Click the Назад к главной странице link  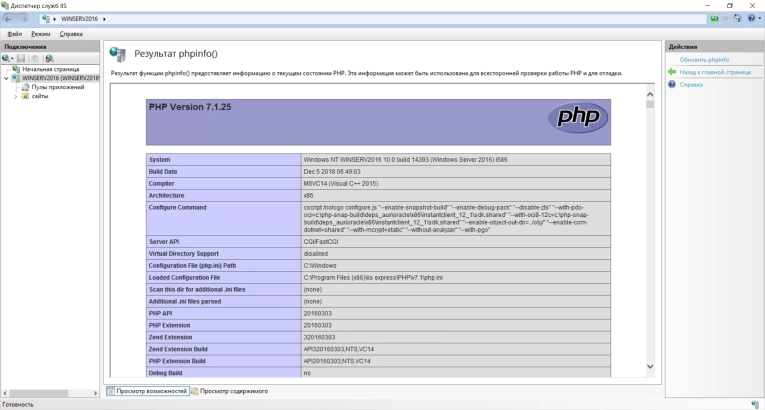tap(715, 72)
